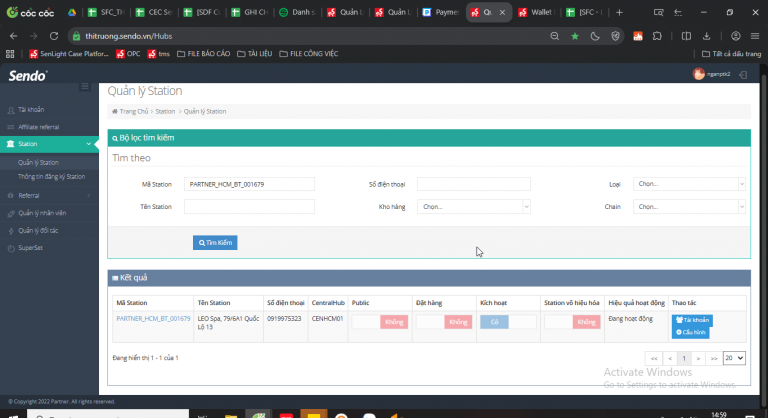This screenshot has height=418, width=768.
Task: Open the Chain dropdown
Action: tap(689, 207)
